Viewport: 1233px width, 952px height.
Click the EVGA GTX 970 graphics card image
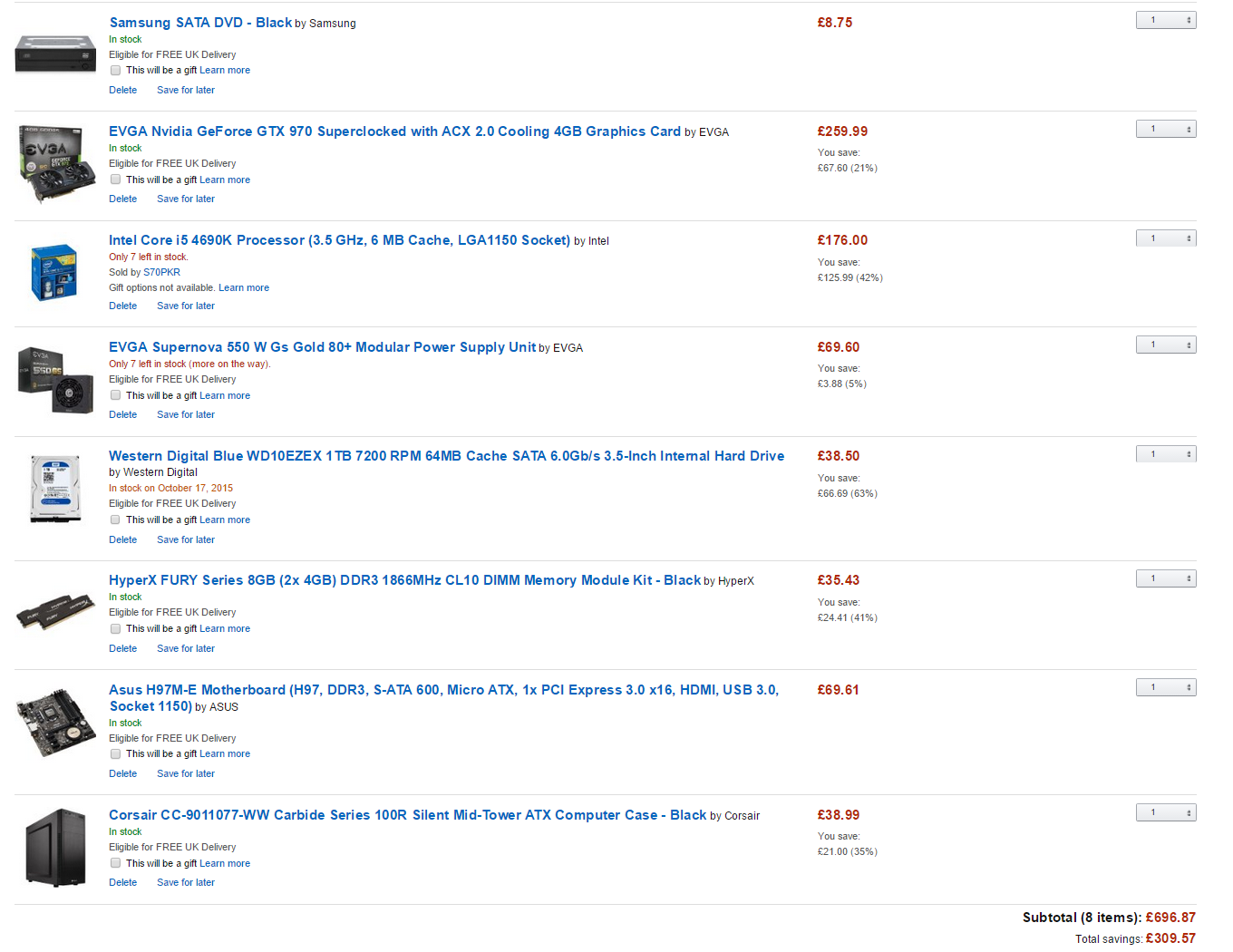pos(57,164)
